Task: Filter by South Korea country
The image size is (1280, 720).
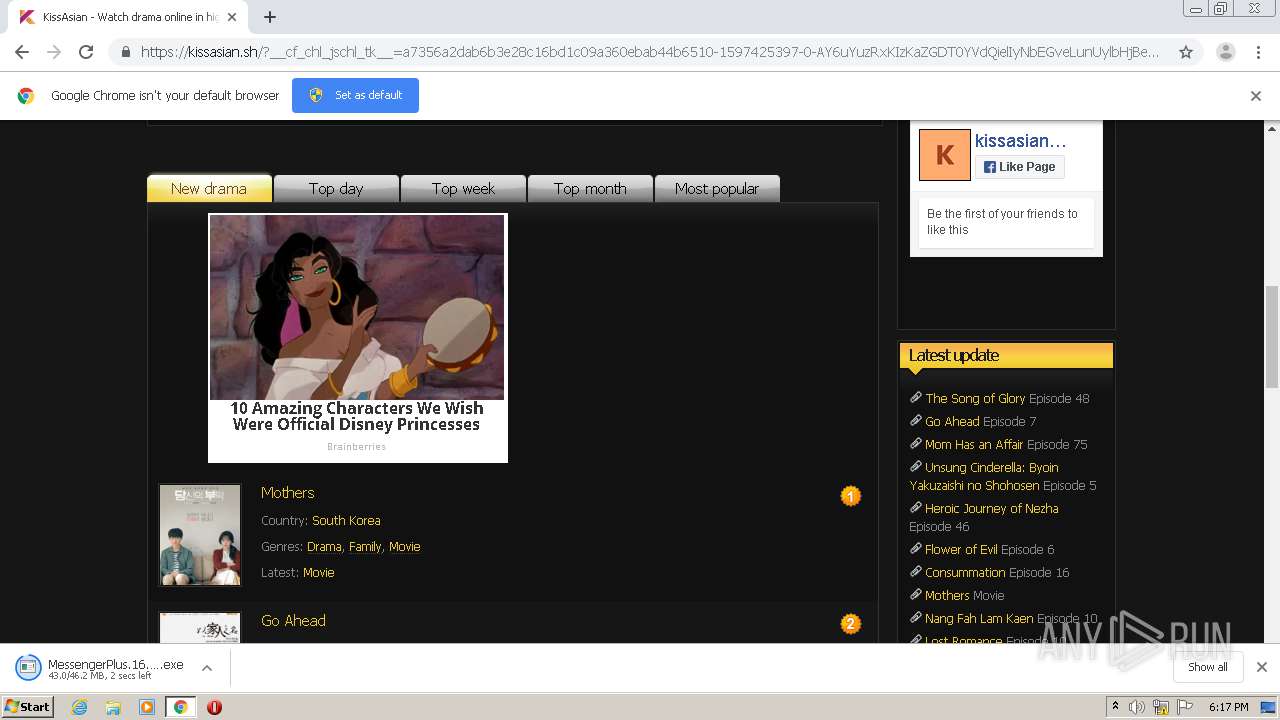Action: click(346, 520)
